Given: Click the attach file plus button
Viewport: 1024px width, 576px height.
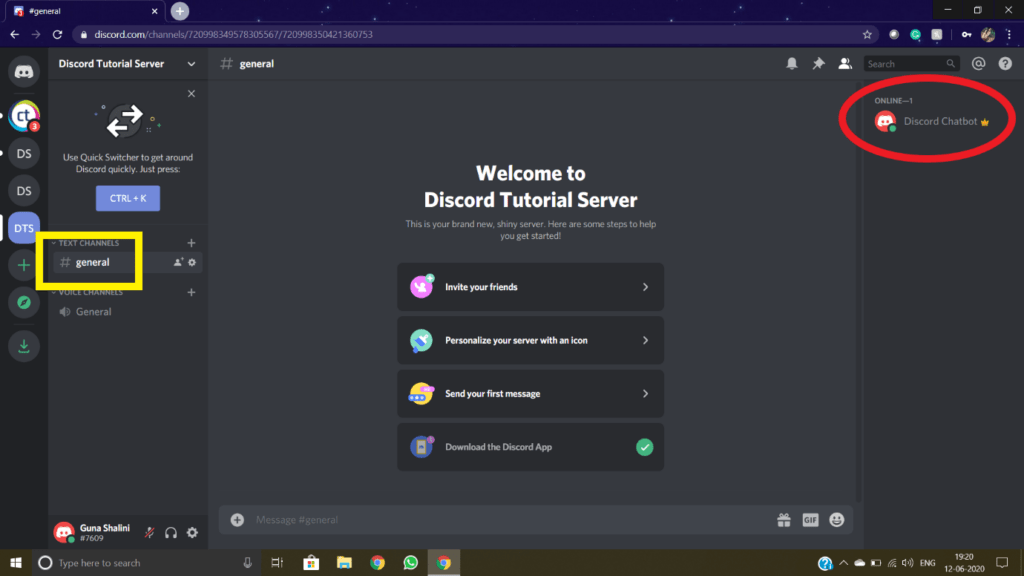Looking at the screenshot, I should click(x=237, y=520).
